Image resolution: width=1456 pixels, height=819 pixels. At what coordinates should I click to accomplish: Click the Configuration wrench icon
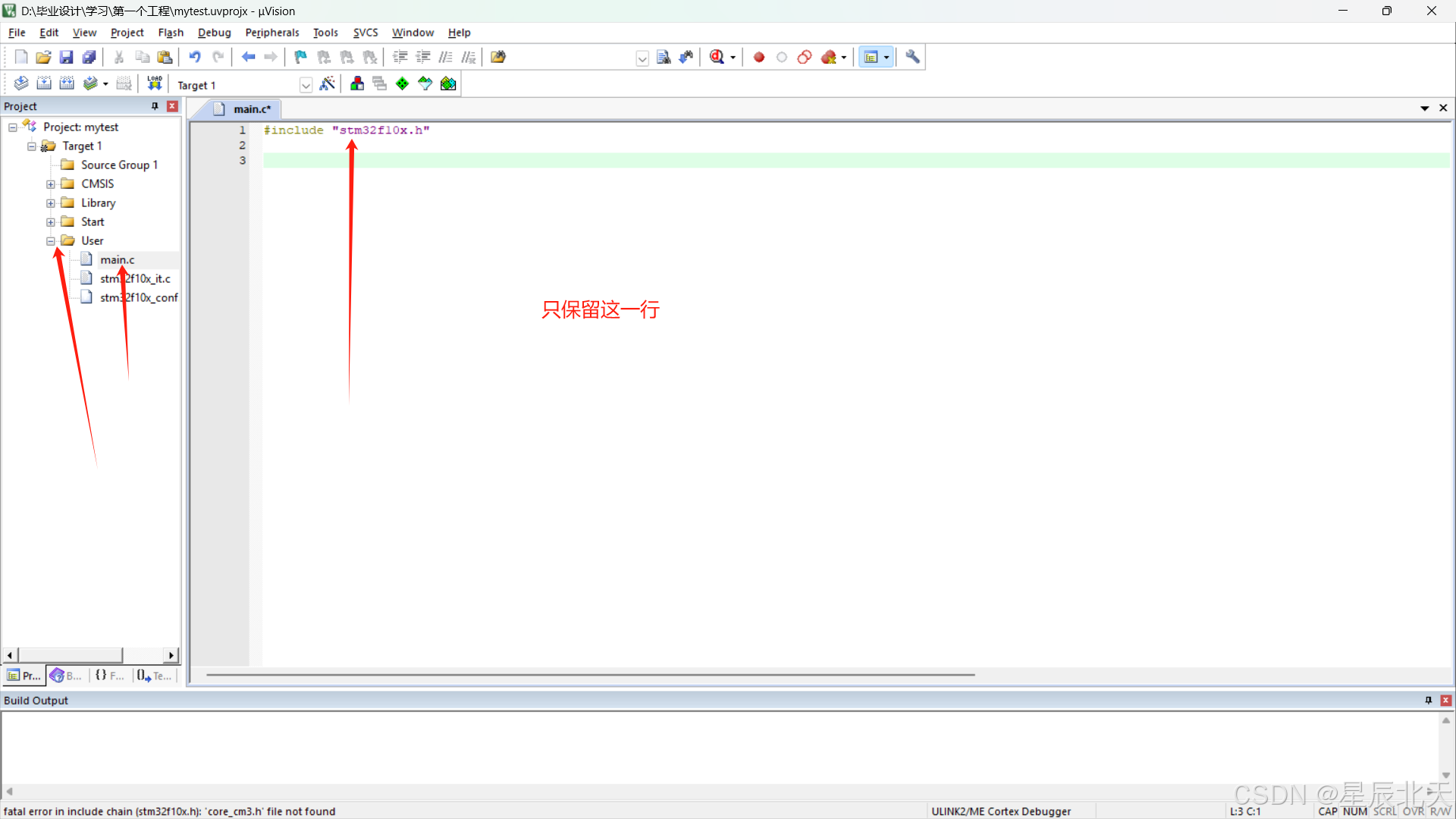pos(912,57)
